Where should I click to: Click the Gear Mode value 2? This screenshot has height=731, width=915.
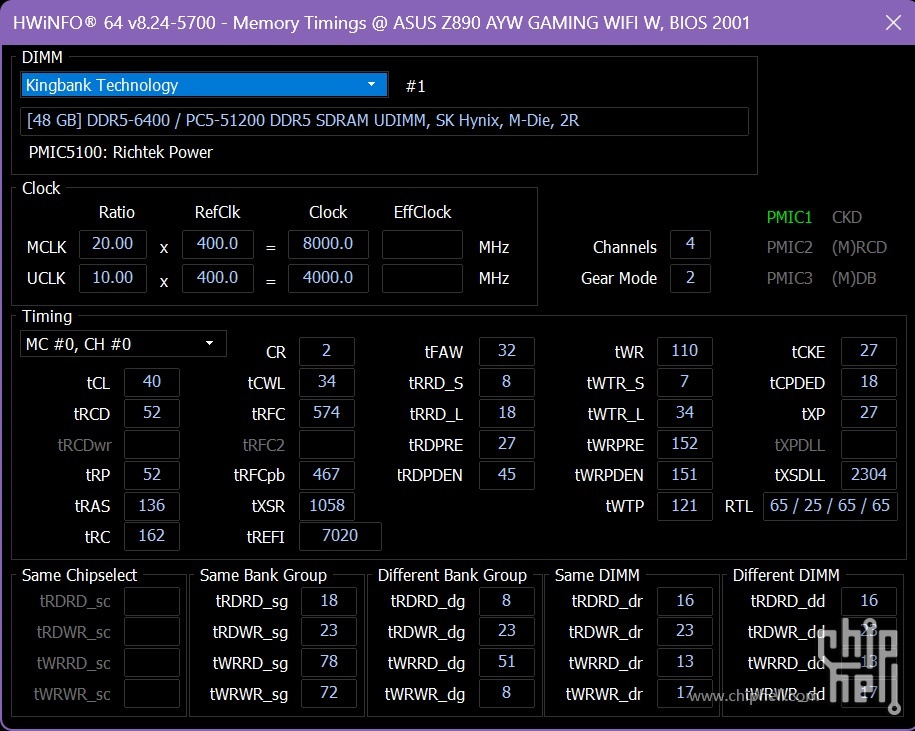point(690,278)
